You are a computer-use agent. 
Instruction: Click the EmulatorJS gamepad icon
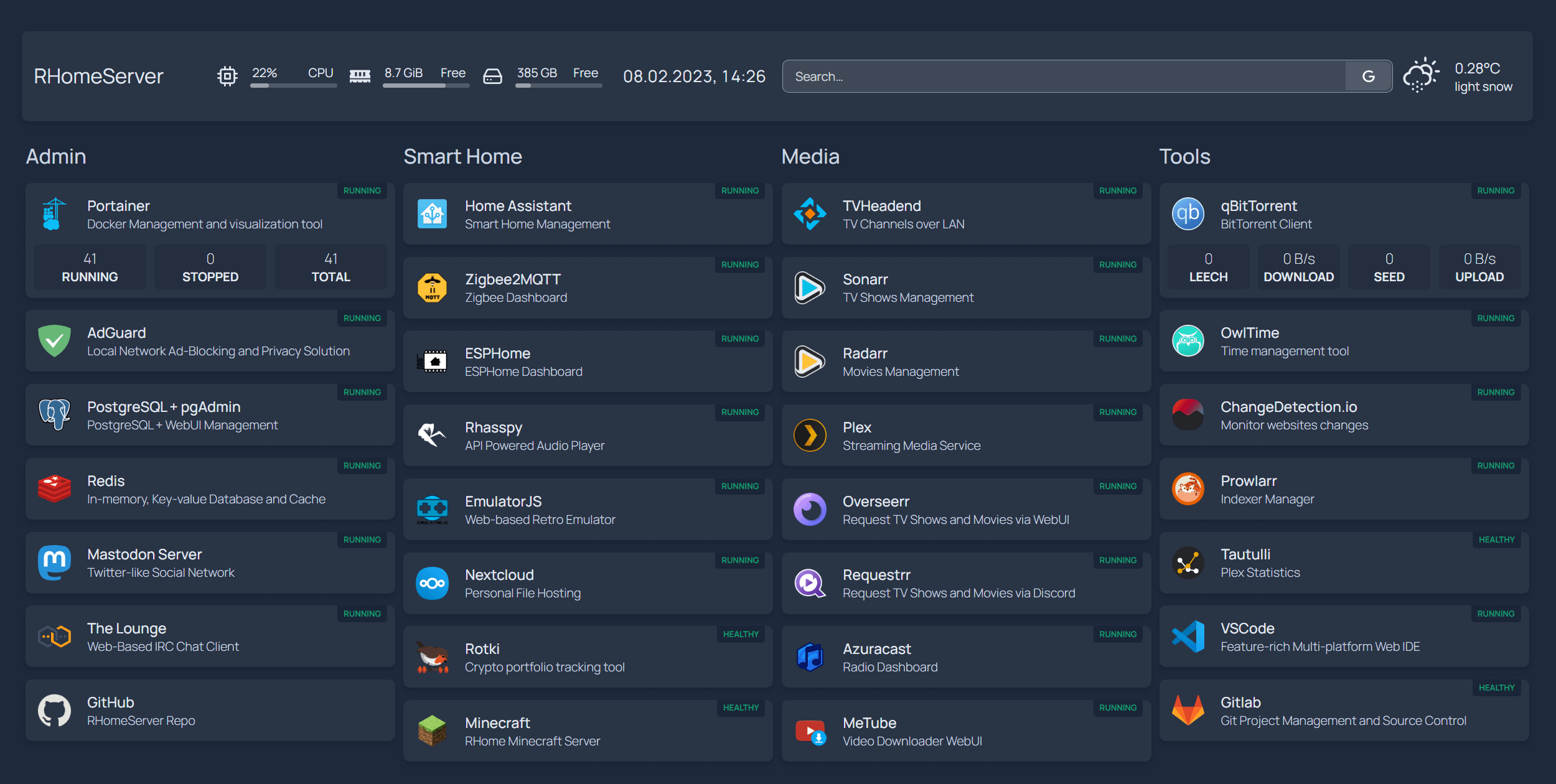point(432,510)
